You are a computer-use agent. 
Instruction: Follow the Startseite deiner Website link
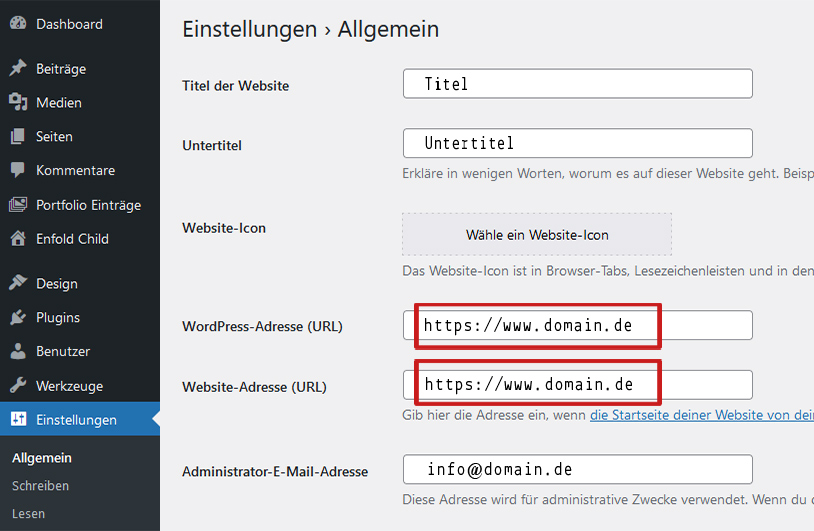coord(702,415)
